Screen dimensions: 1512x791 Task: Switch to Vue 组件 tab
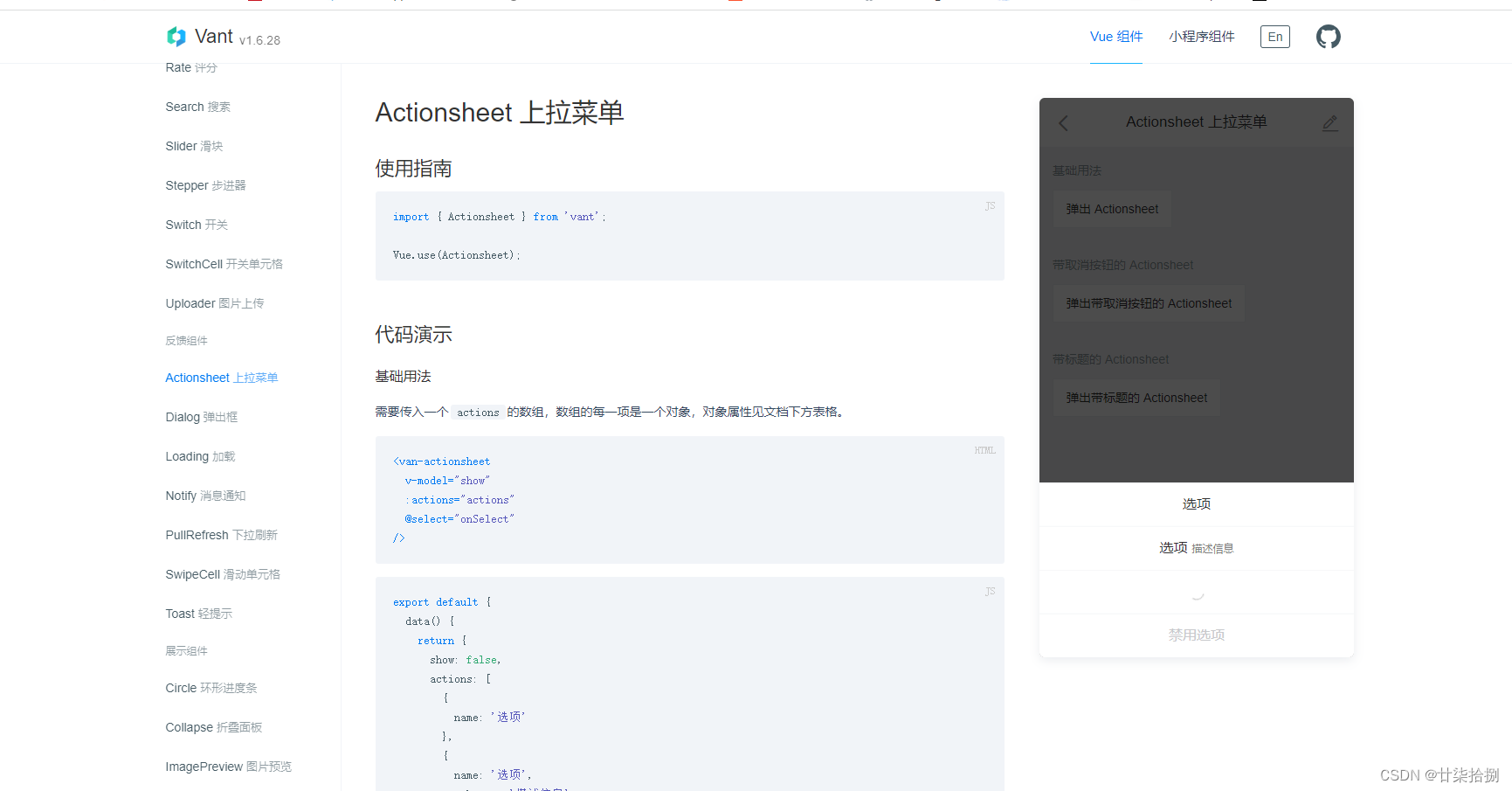click(x=1116, y=37)
